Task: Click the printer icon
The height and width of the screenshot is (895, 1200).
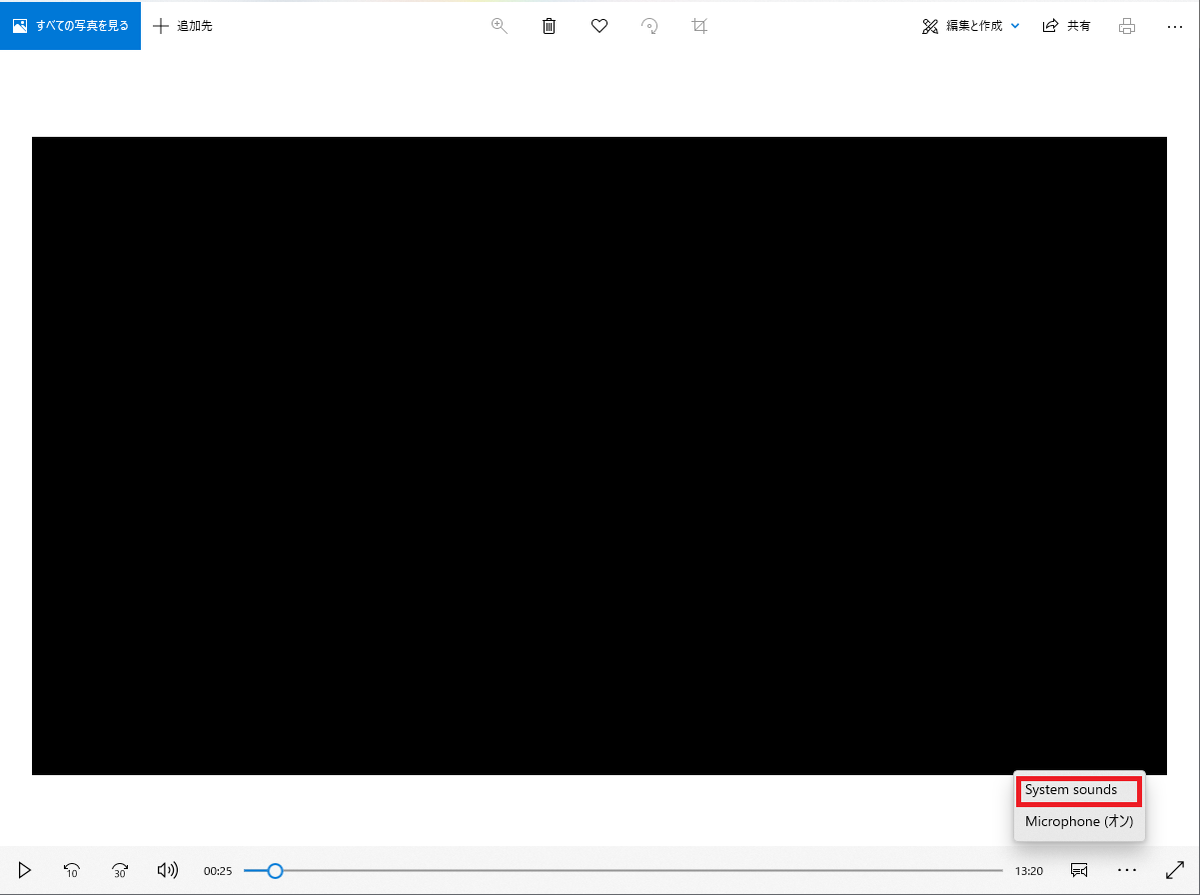Action: tap(1127, 26)
